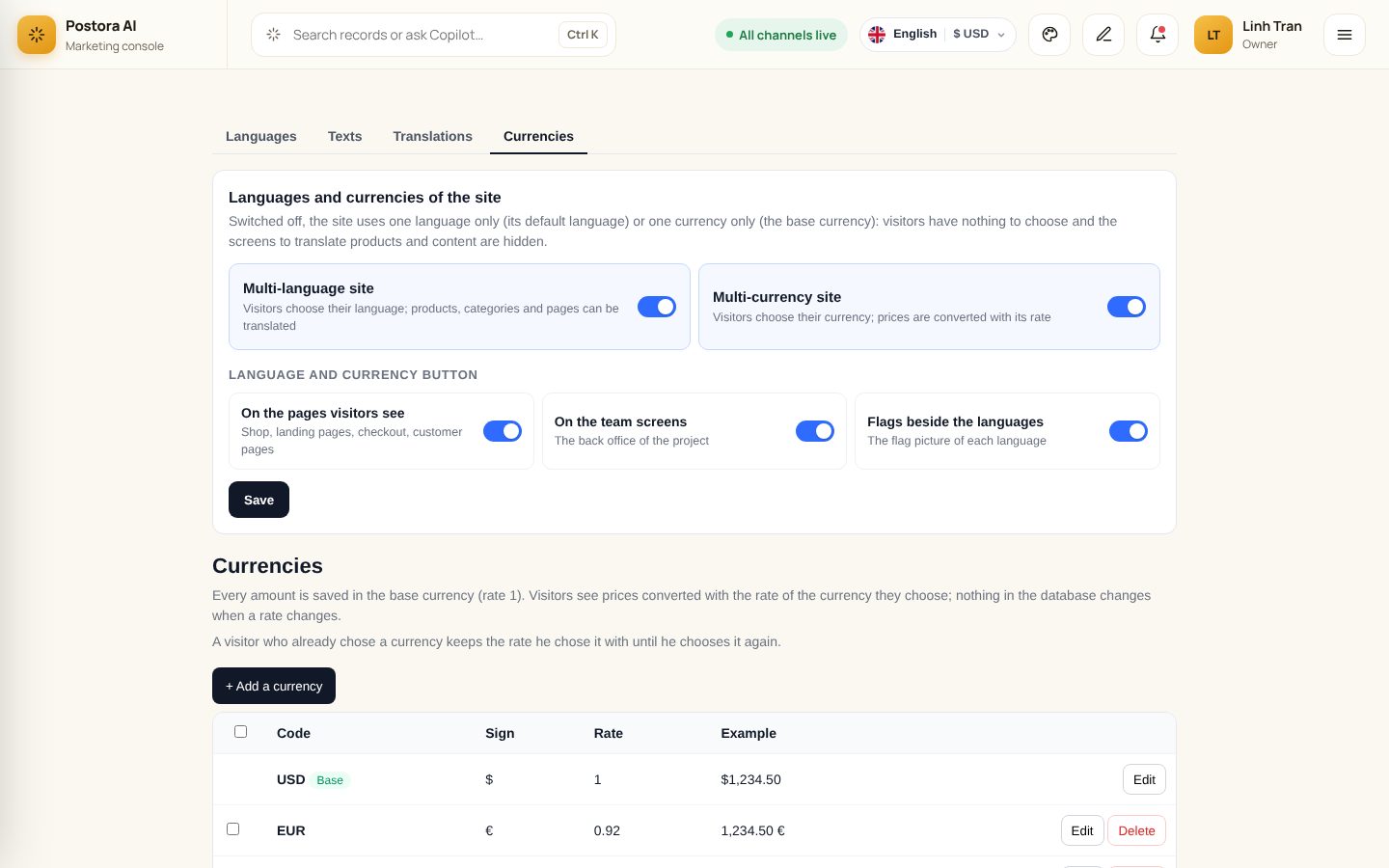Click the LT user avatar
This screenshot has height=868, width=1389.
click(1213, 35)
